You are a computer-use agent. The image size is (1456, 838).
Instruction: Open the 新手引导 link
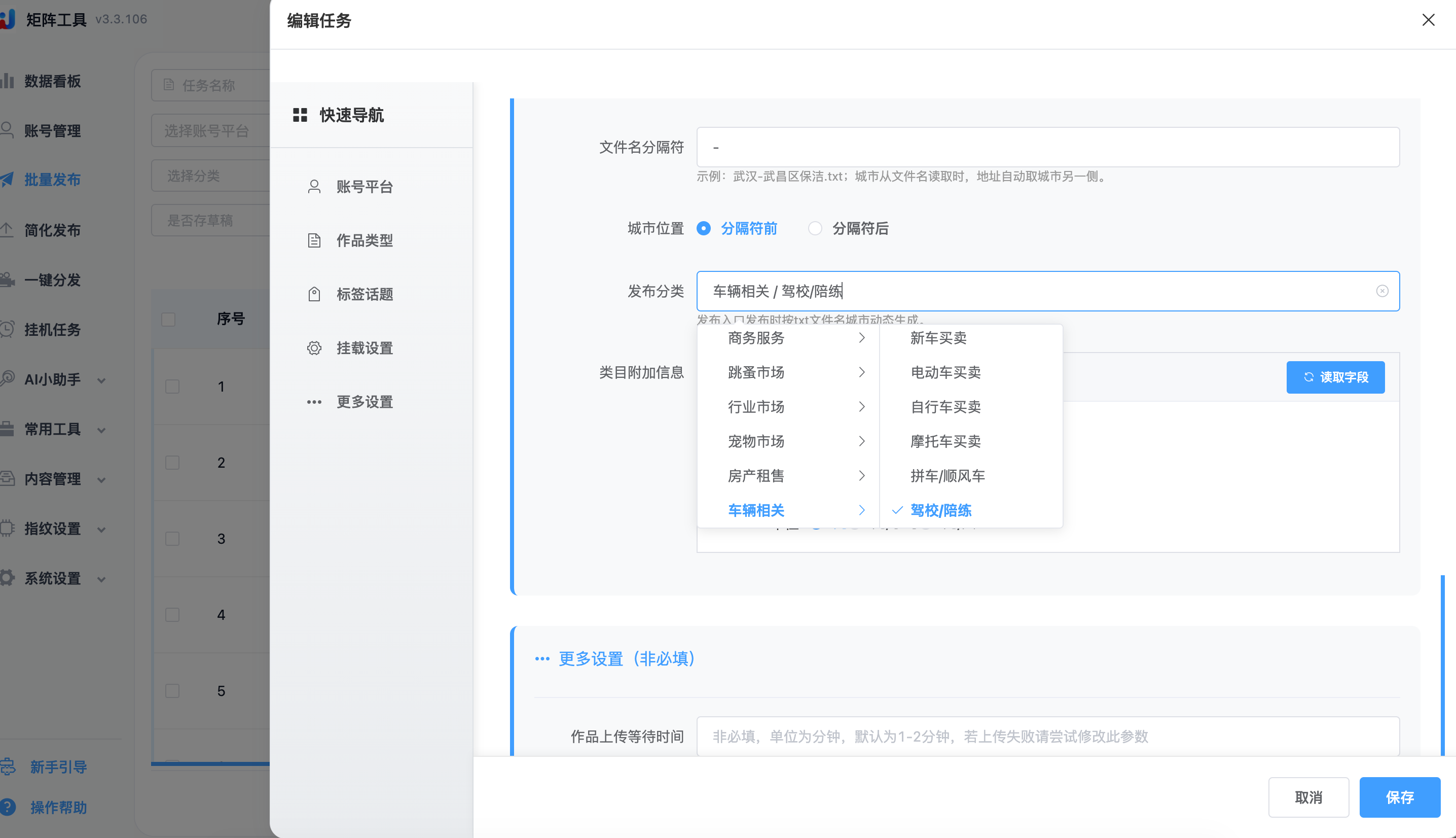point(59,766)
